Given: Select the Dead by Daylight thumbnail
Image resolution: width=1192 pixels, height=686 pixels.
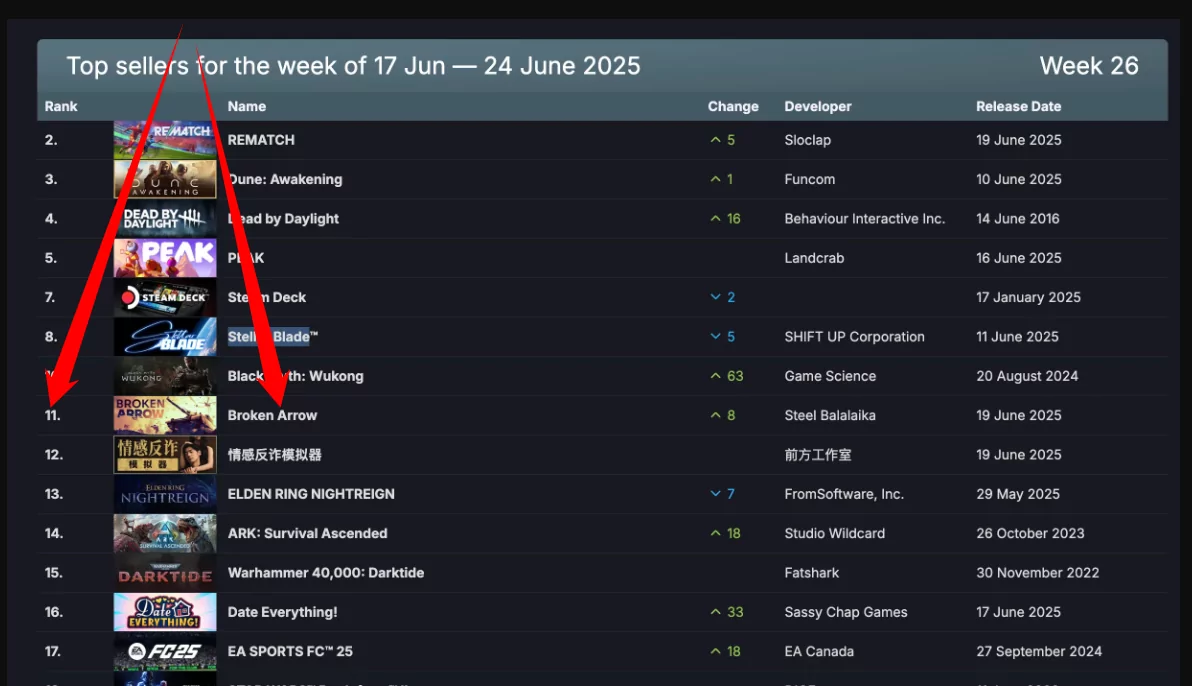Looking at the screenshot, I should [x=165, y=219].
